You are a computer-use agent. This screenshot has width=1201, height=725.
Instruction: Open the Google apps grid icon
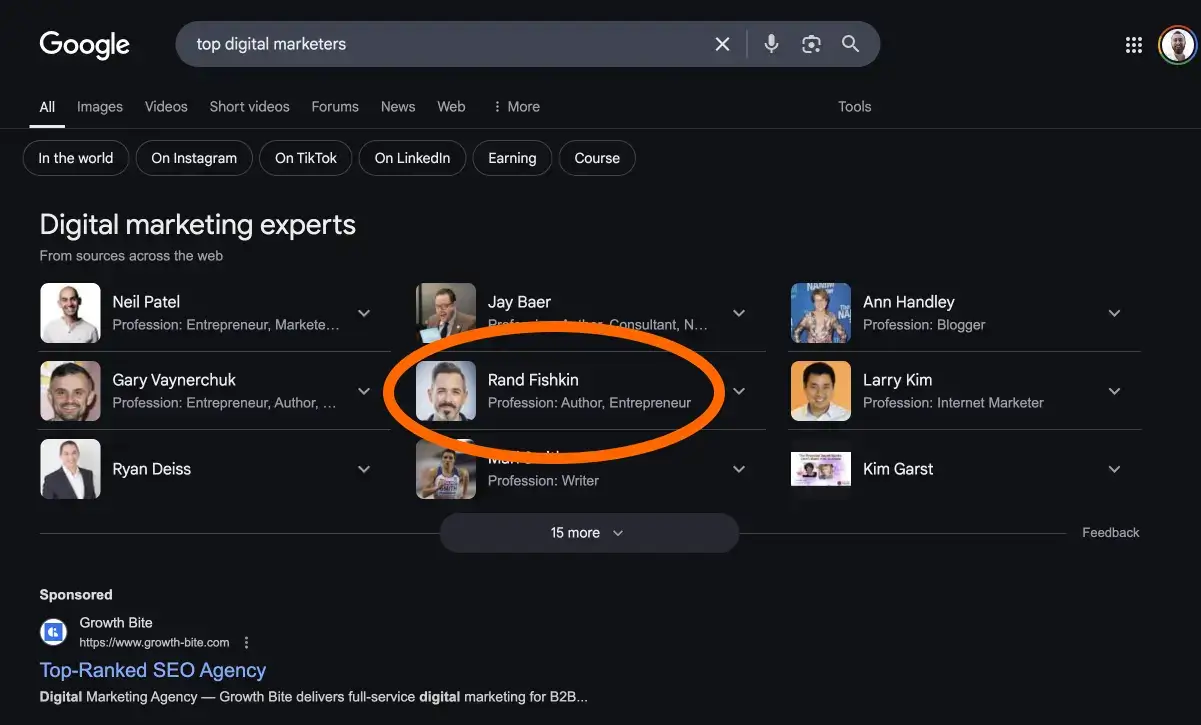tap(1133, 45)
